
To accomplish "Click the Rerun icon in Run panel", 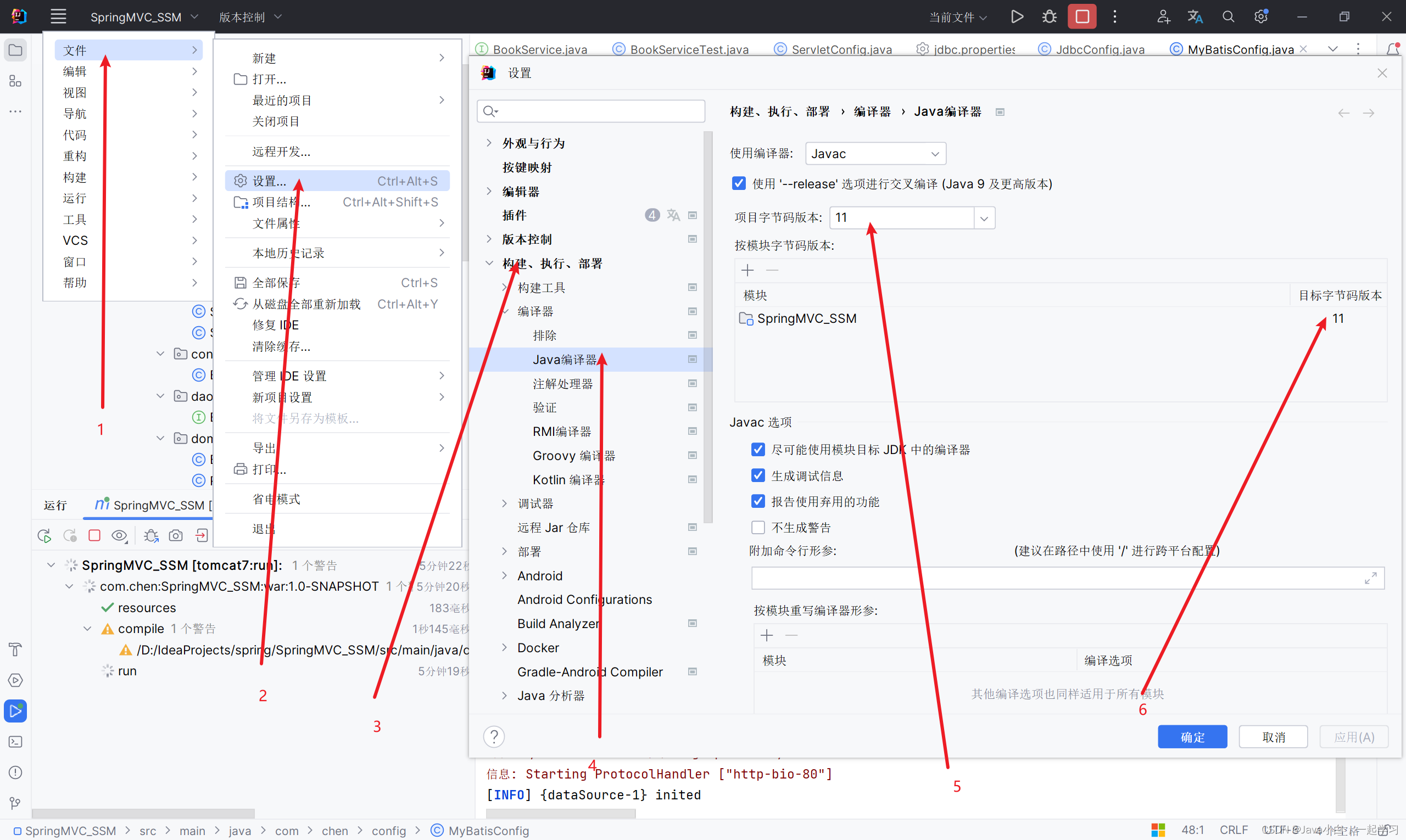I will [44, 535].
